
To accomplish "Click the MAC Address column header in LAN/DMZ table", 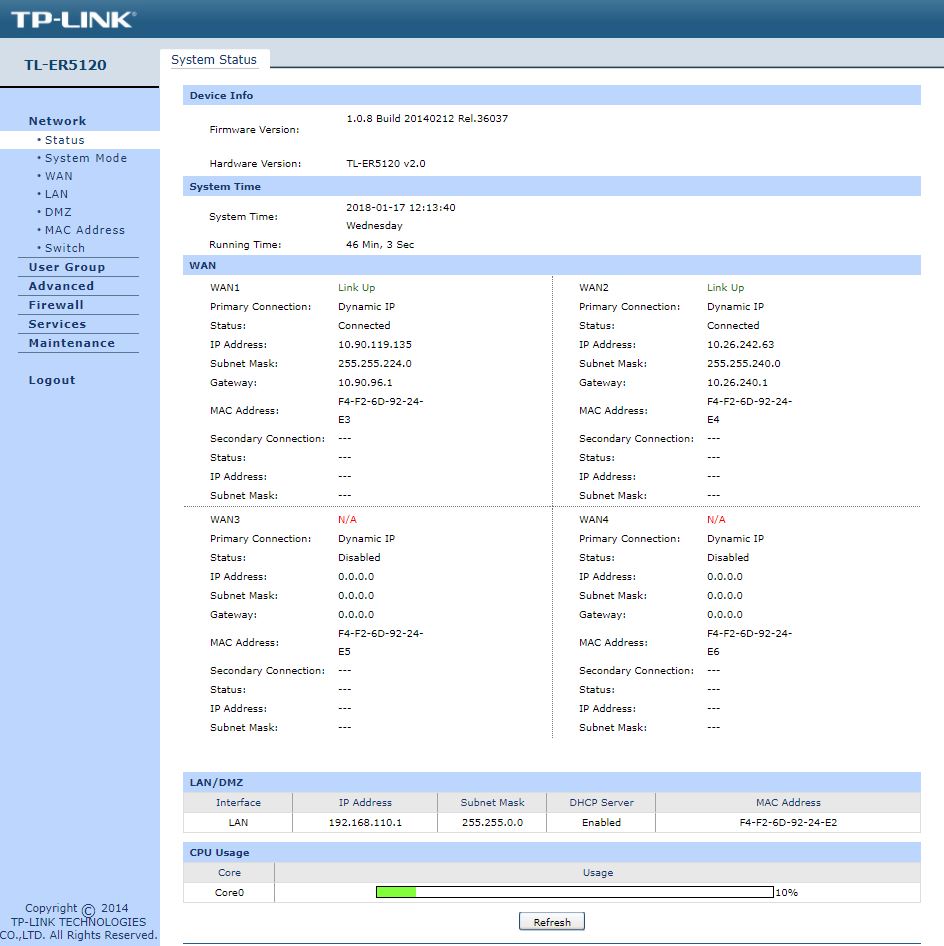I will [788, 802].
